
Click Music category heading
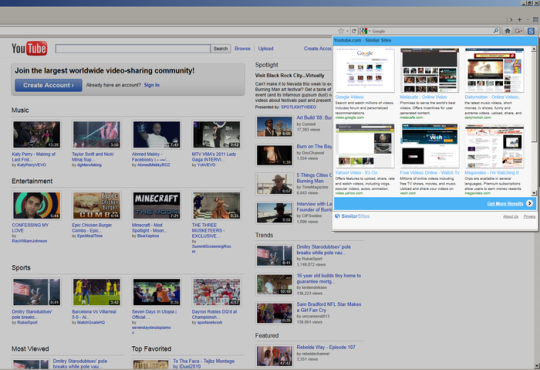(x=20, y=110)
